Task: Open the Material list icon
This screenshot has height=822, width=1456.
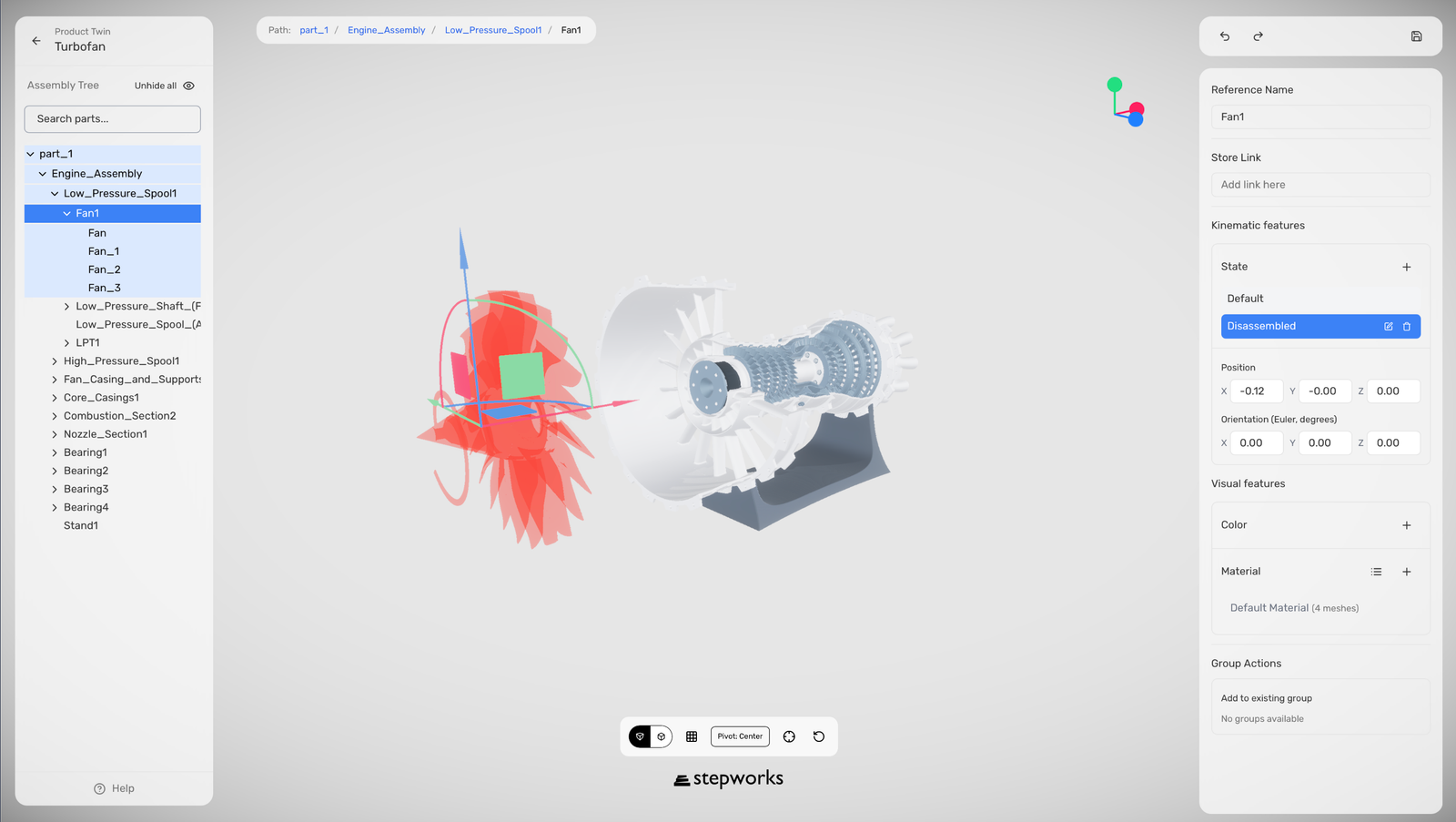Action: (x=1376, y=572)
